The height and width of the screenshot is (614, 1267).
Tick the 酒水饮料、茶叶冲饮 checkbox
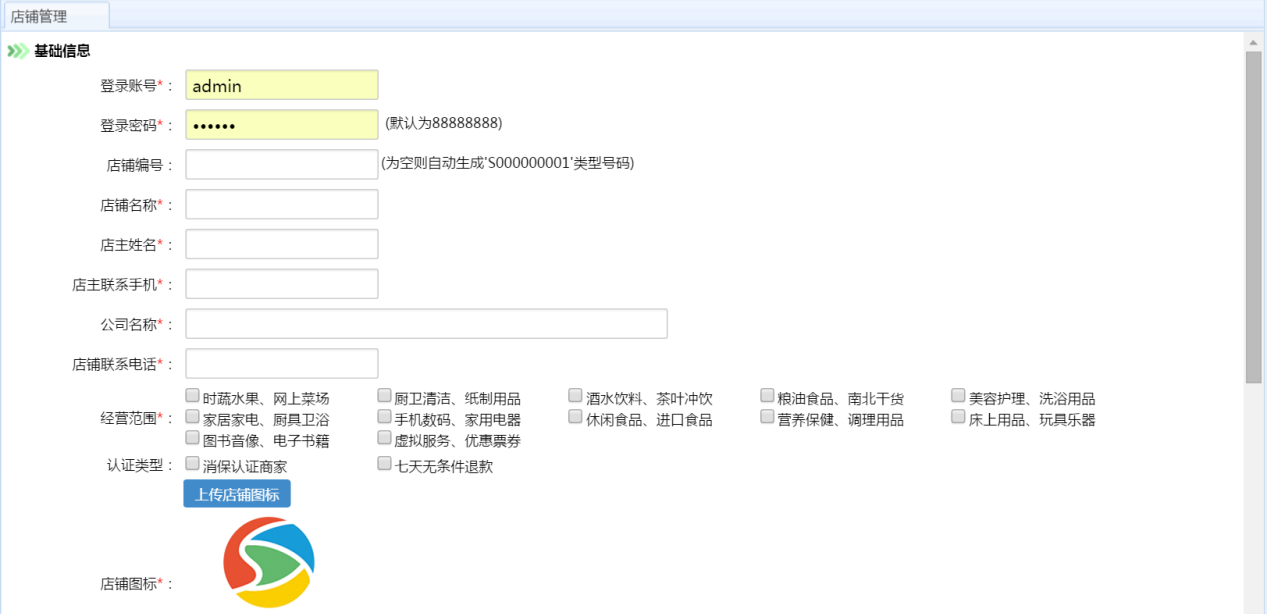(x=576, y=396)
